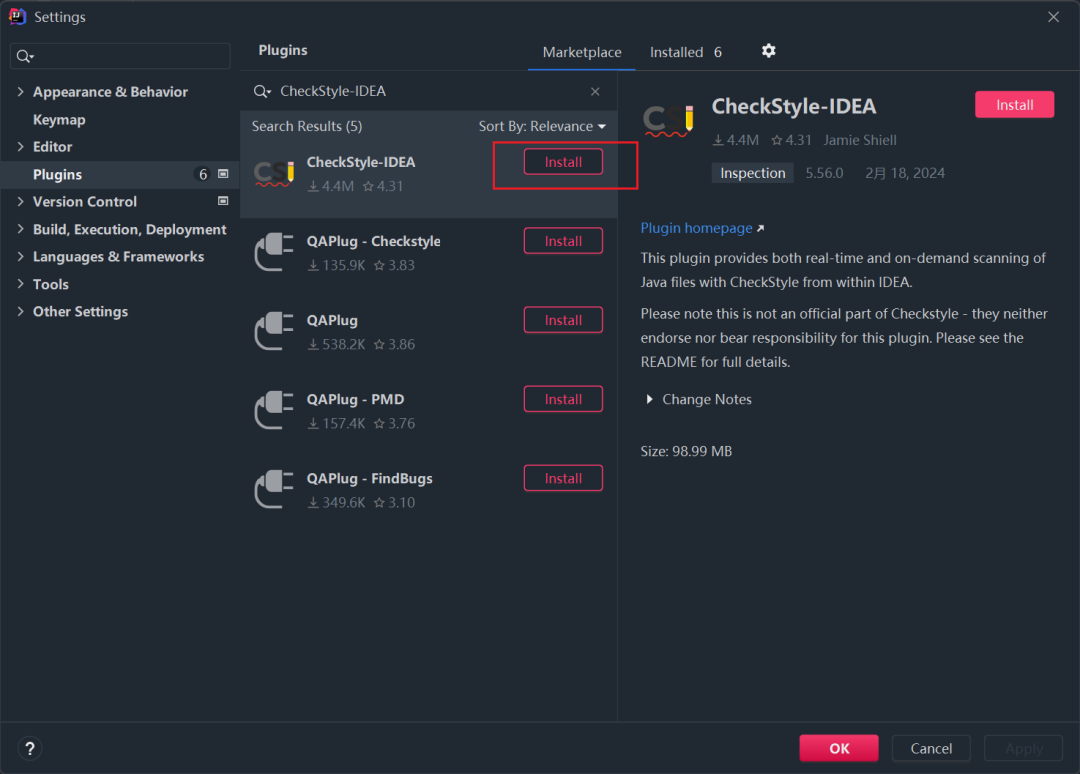Screen dimensions: 1080x774
Task: Select the QAPlug - PMD result title
Action: coord(355,400)
